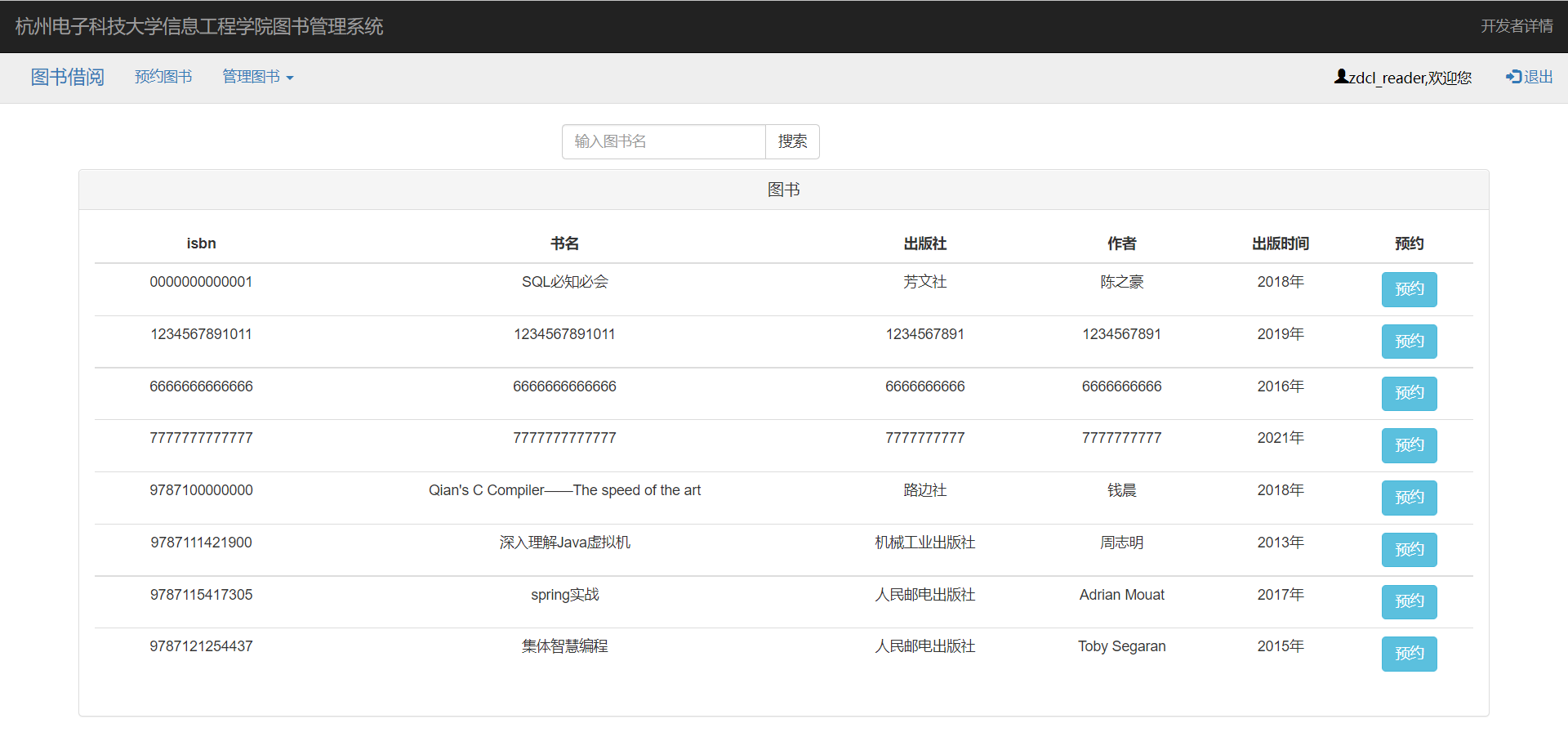Select year 2019年
Viewport: 1568px width, 737px height.
click(1280, 334)
